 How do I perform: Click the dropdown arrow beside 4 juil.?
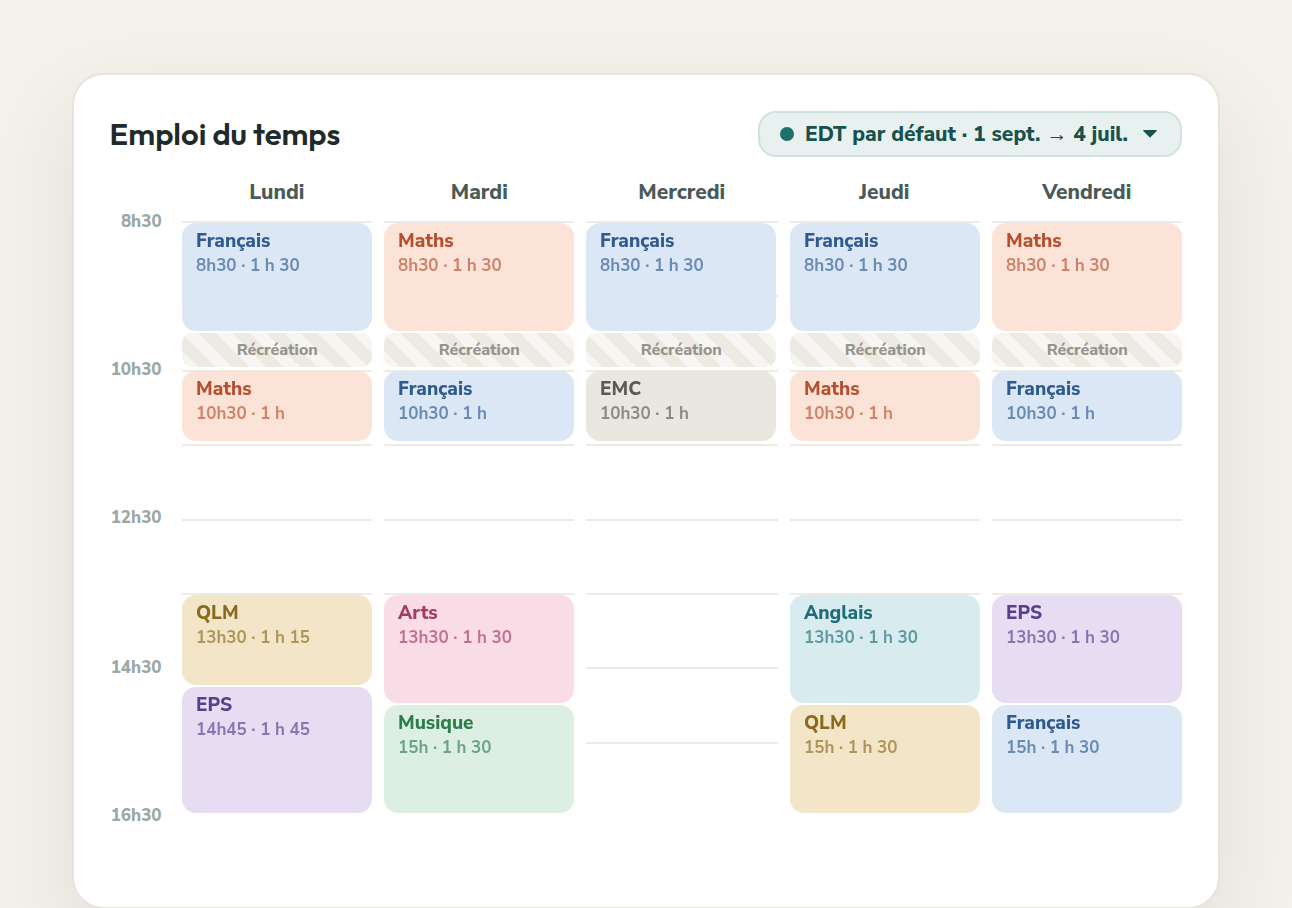point(1150,134)
